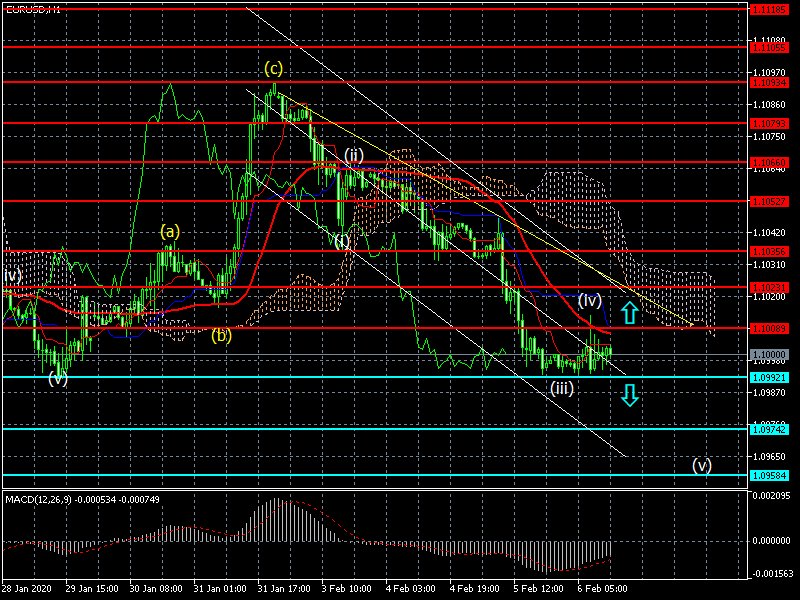Click the 1.10231 red price tag

tap(769, 288)
